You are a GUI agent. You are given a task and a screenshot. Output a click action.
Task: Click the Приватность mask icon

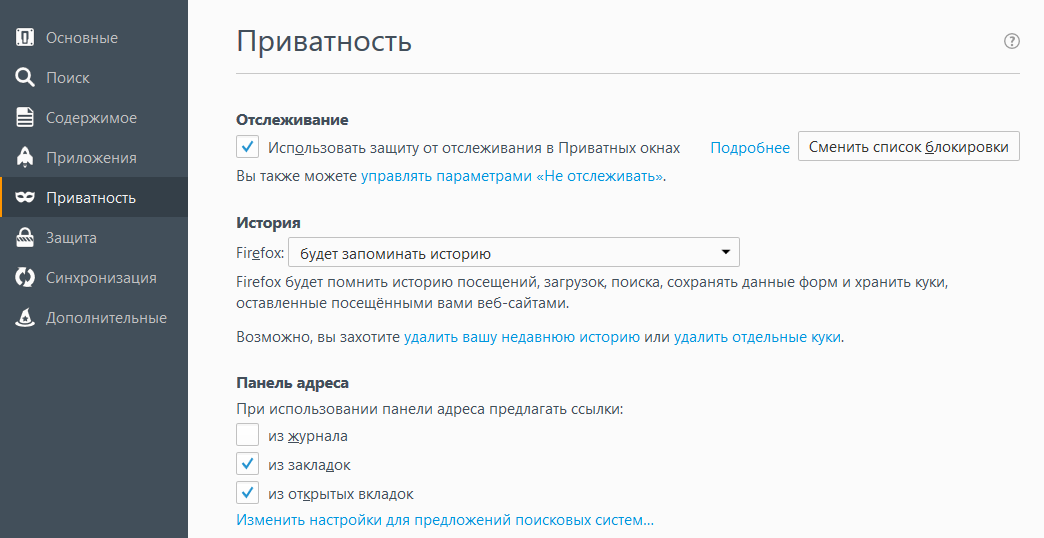(x=25, y=198)
